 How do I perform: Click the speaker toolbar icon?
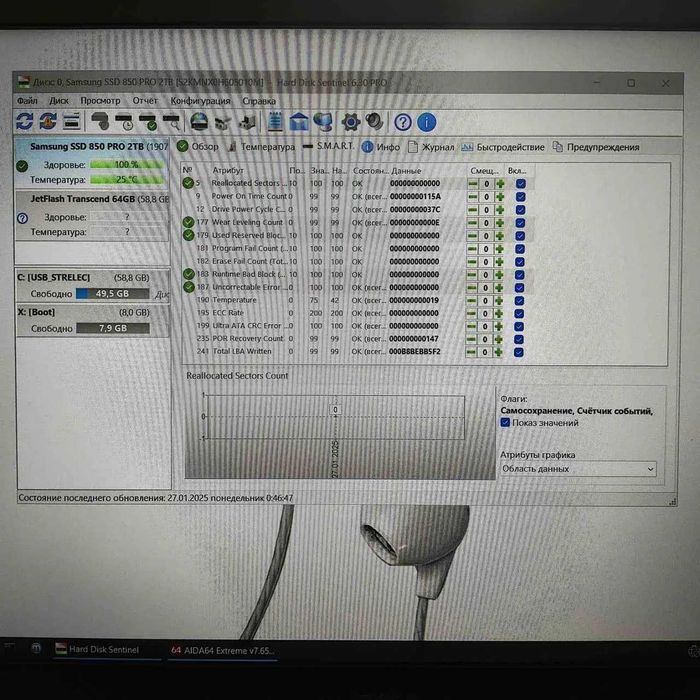(x=374, y=121)
